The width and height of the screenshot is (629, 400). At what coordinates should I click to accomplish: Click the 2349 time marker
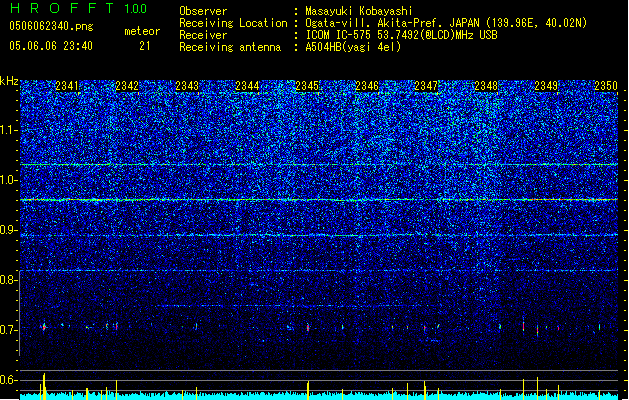pyautogui.click(x=546, y=86)
